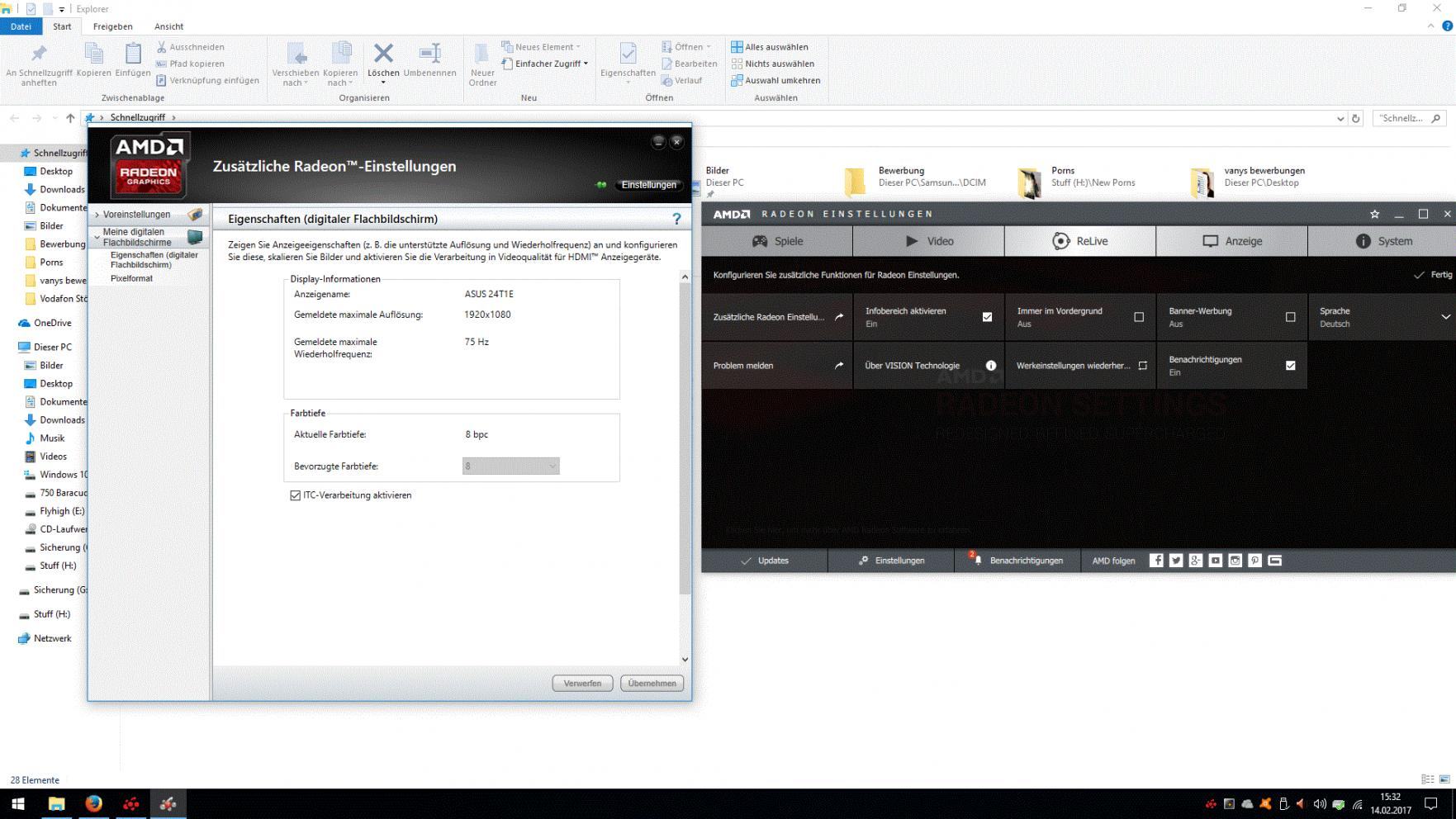The image size is (1456, 819).
Task: Click the up arrow navigation button
Action: point(70,118)
